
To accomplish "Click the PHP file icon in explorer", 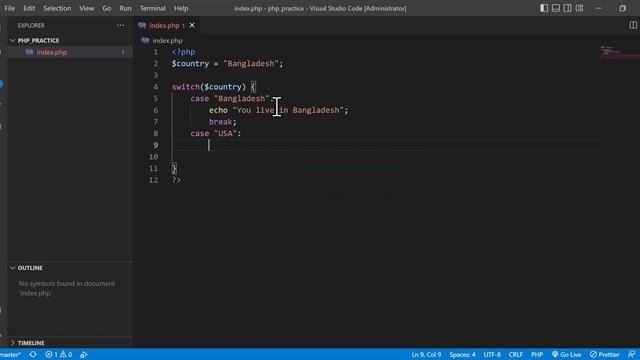I will pyautogui.click(x=29, y=52).
